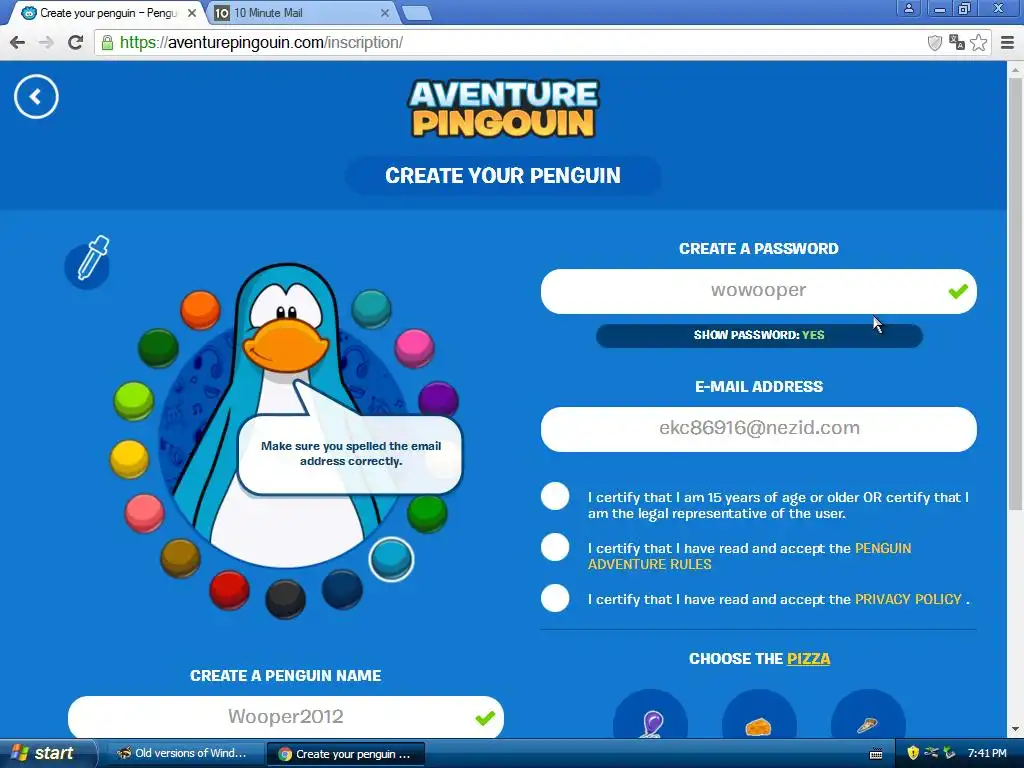Pick the dark green color at upper left
Screen dimensions: 1024x768
pos(158,348)
